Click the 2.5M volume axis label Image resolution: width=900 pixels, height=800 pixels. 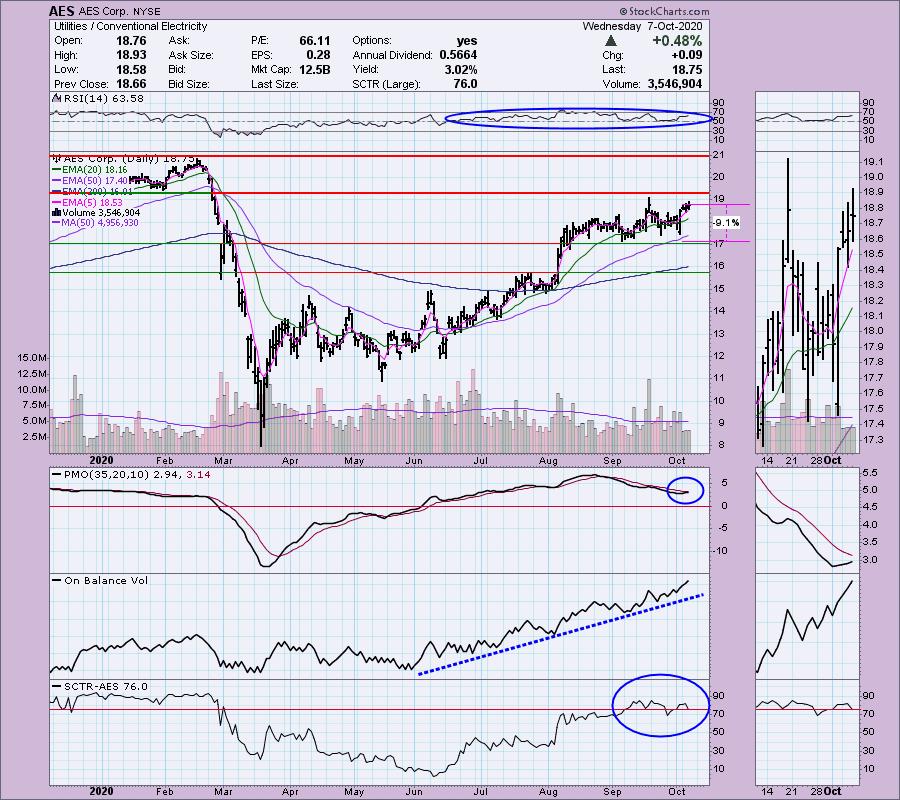click(34, 437)
